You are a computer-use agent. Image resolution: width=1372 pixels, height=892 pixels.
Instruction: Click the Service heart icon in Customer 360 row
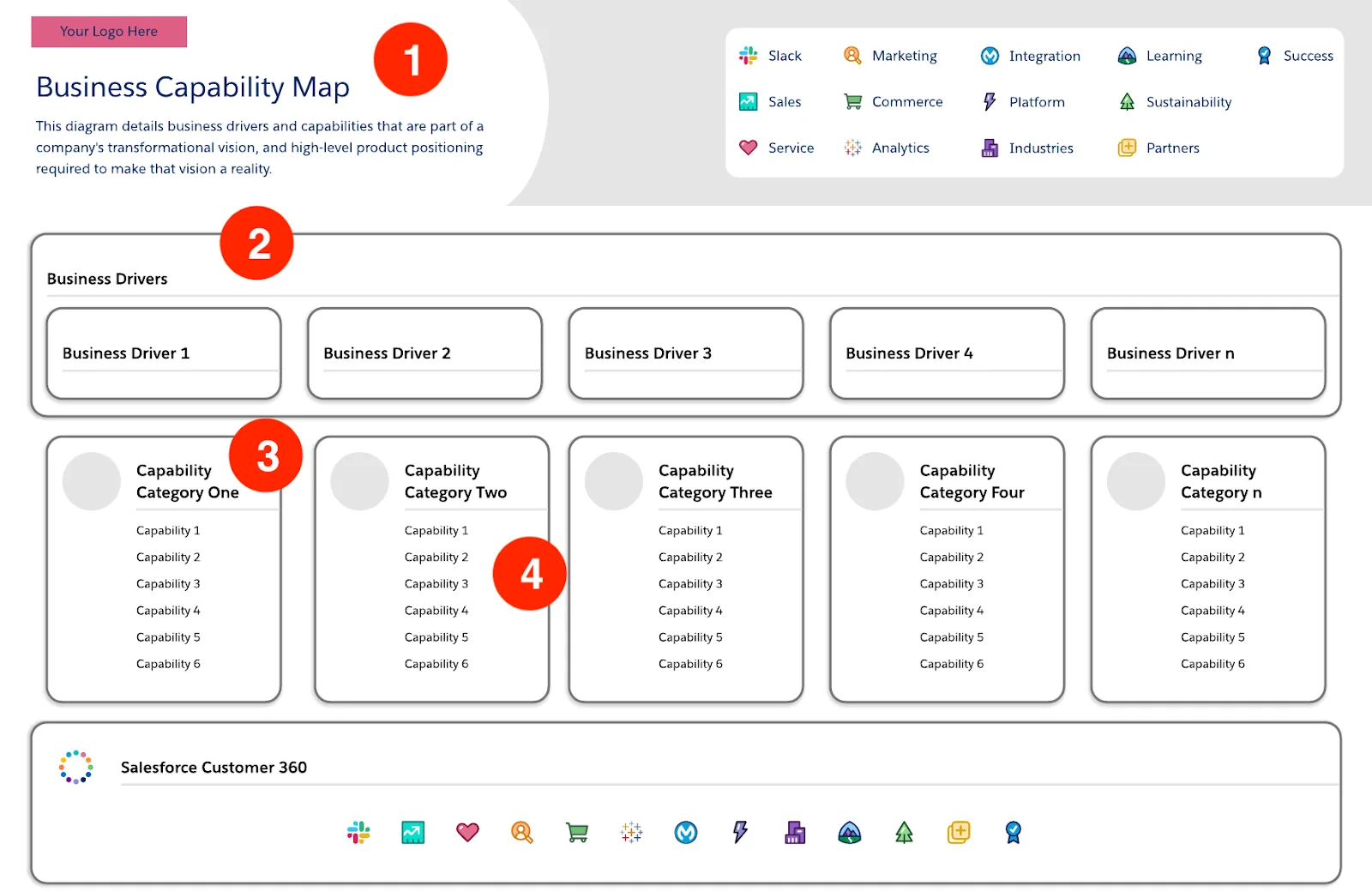click(467, 832)
